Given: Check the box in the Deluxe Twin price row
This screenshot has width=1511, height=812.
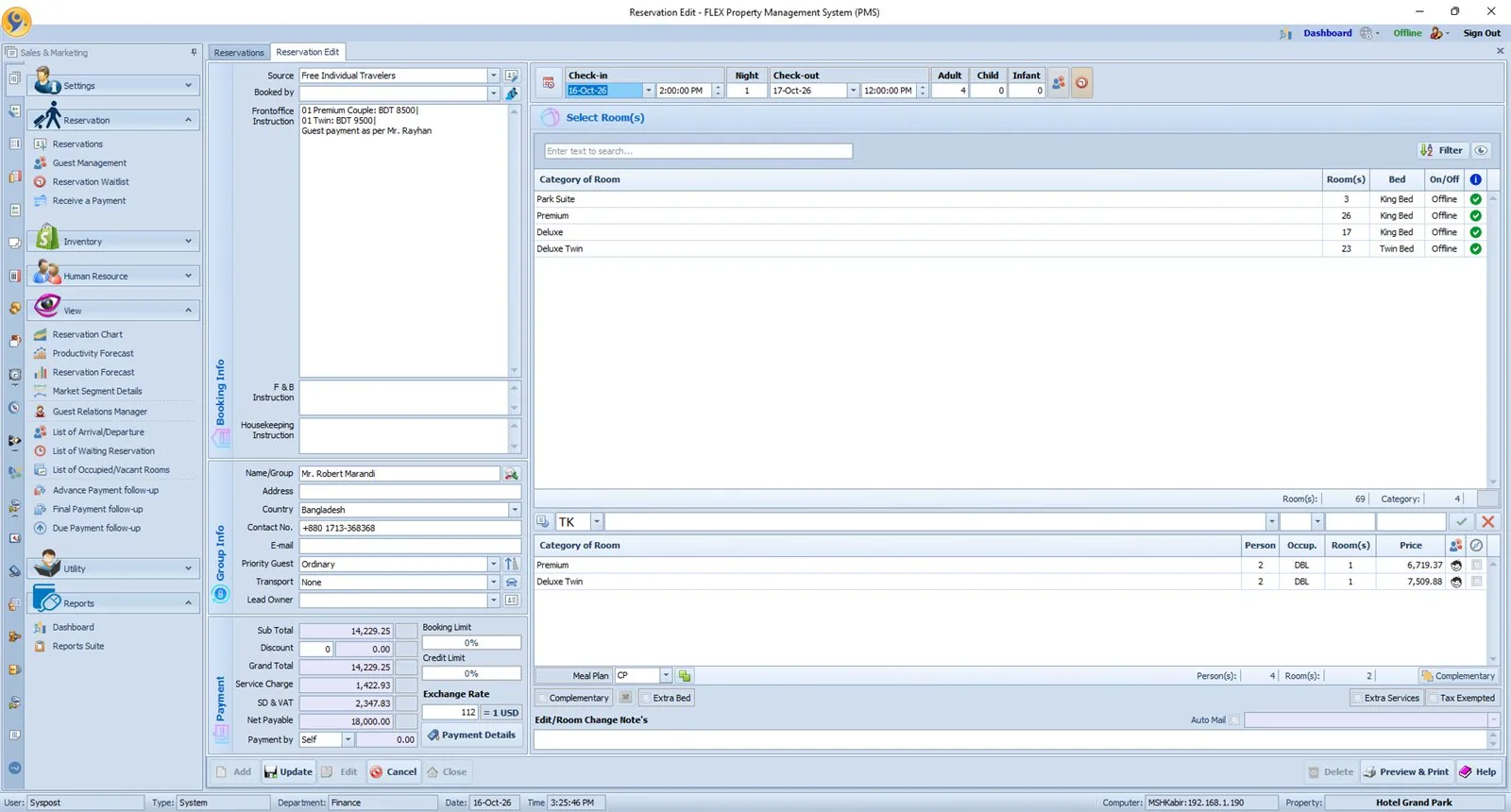Looking at the screenshot, I should 1477,583.
